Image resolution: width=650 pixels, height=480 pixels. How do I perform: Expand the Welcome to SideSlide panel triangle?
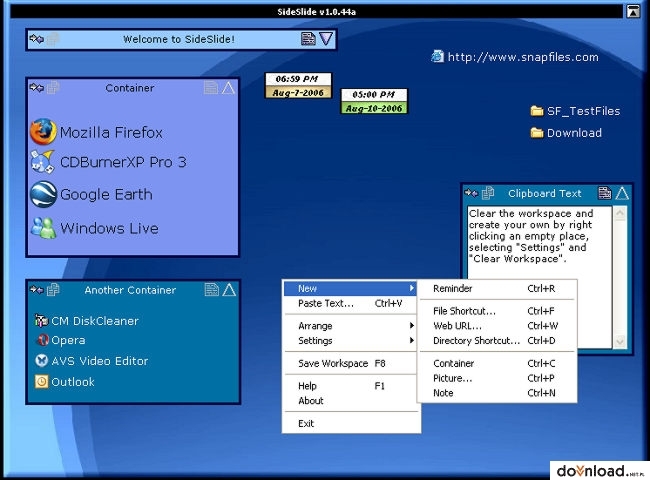326,39
